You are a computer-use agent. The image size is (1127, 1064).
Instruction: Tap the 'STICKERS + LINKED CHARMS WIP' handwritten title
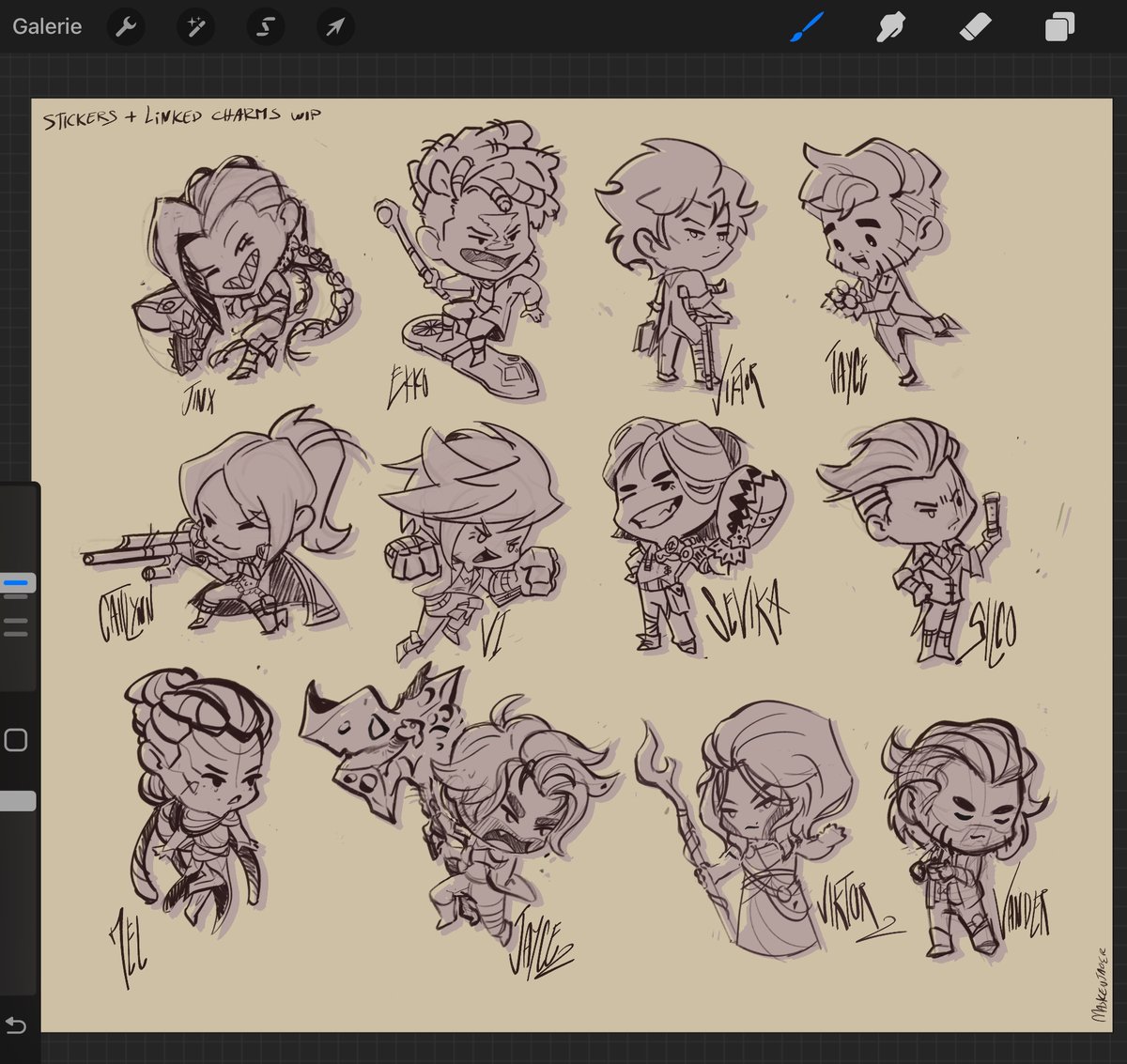point(182,117)
